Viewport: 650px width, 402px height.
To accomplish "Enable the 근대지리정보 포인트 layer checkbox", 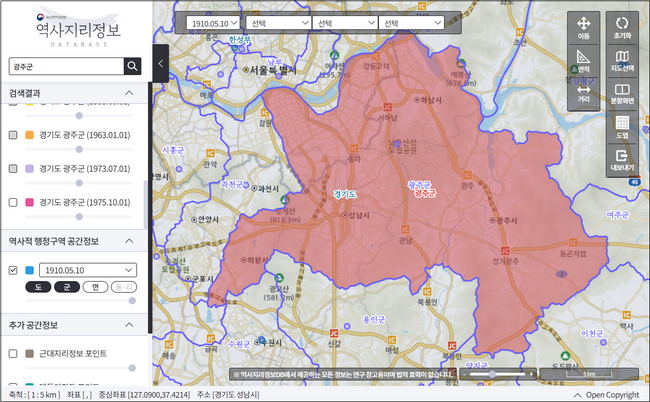I will [x=13, y=354].
